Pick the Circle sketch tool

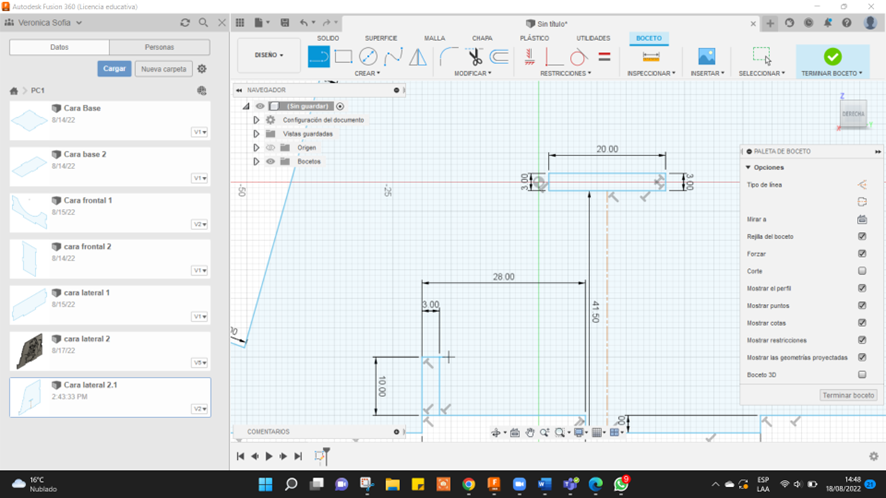[x=368, y=57]
